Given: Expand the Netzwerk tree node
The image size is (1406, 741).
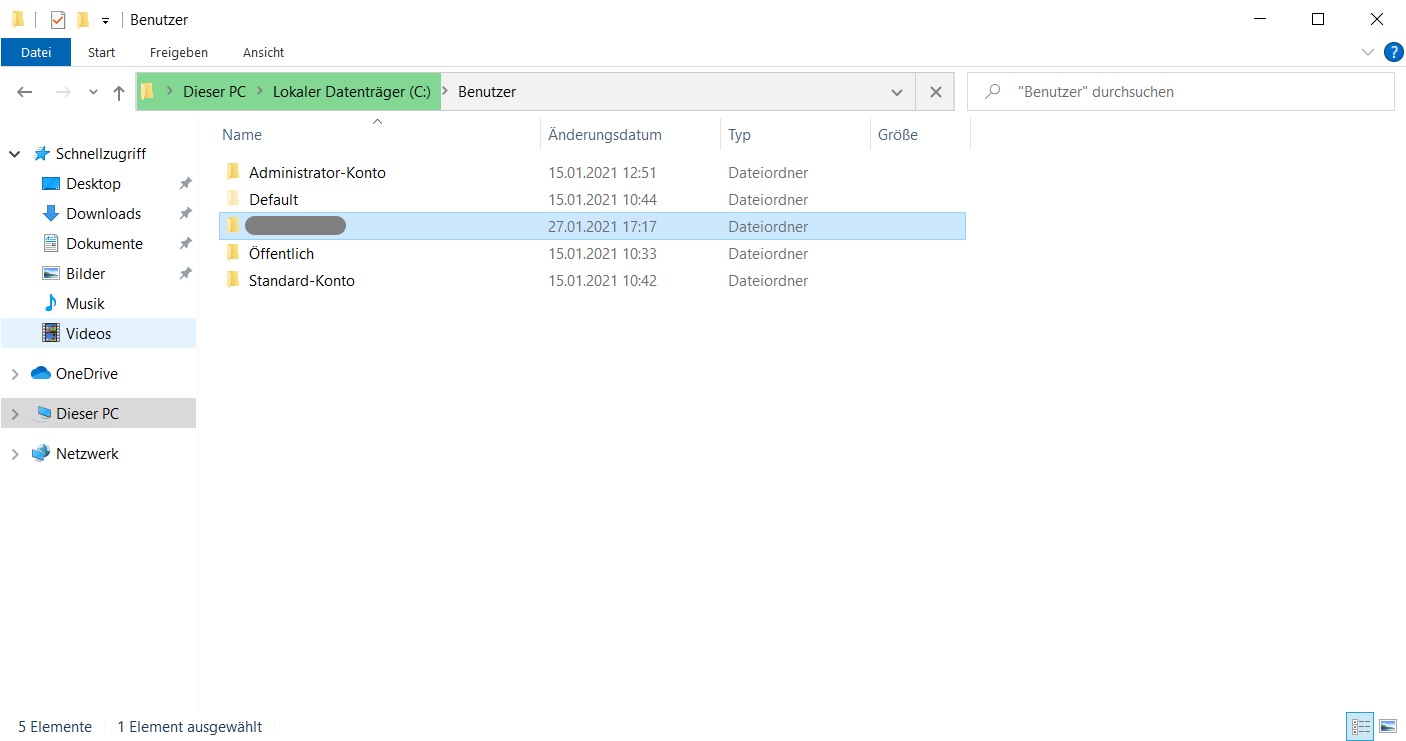Looking at the screenshot, I should [15, 454].
